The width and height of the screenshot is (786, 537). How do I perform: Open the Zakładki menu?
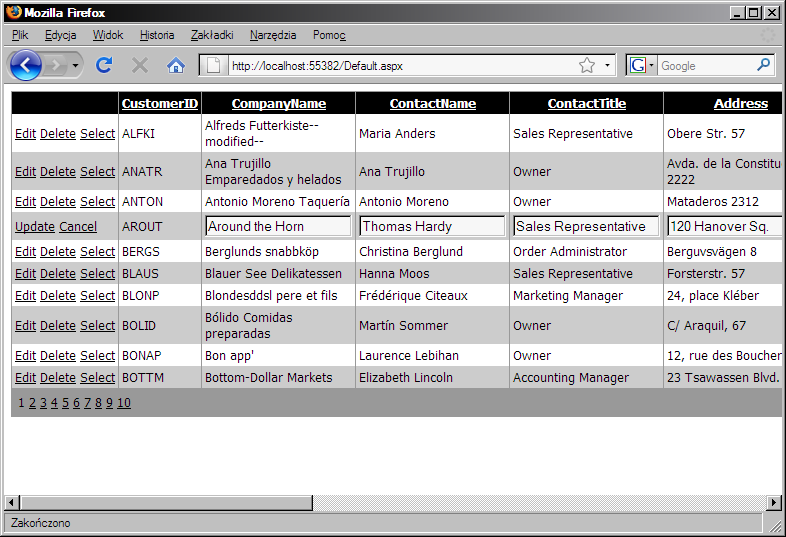coord(212,35)
